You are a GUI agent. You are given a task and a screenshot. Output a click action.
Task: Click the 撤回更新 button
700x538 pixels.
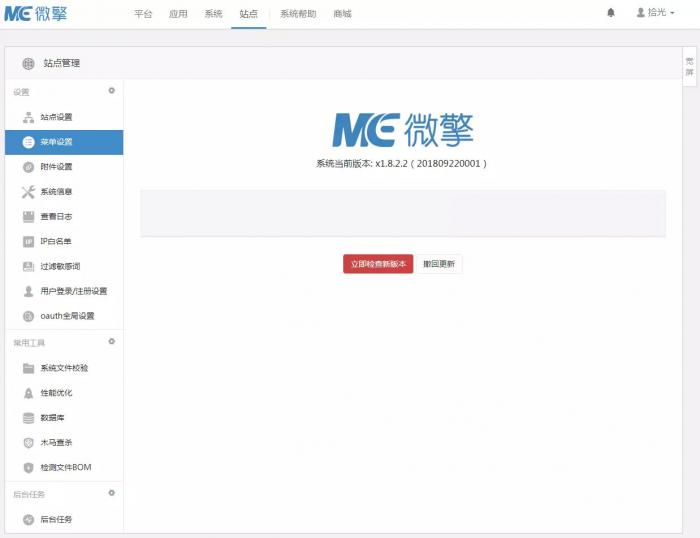[x=438, y=264]
